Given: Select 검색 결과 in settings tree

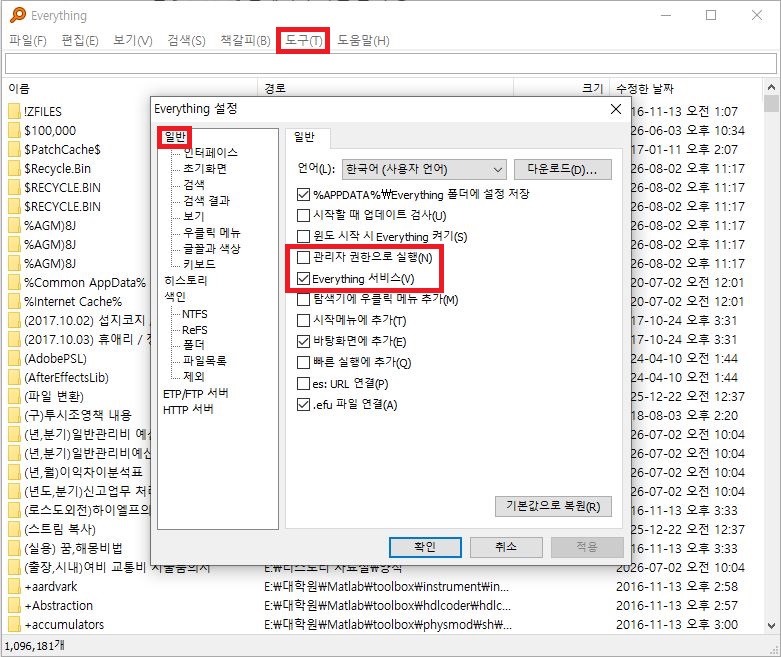Looking at the screenshot, I should pos(206,200).
